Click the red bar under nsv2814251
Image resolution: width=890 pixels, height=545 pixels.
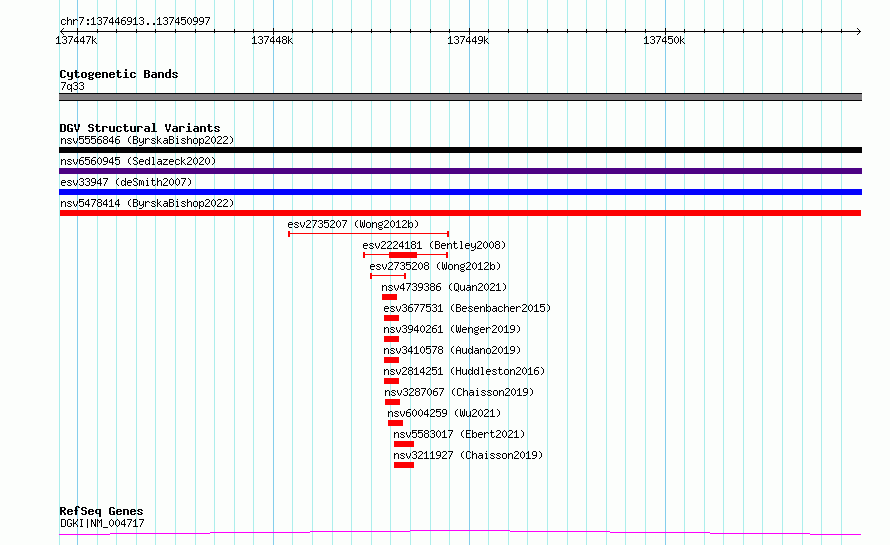pos(392,381)
